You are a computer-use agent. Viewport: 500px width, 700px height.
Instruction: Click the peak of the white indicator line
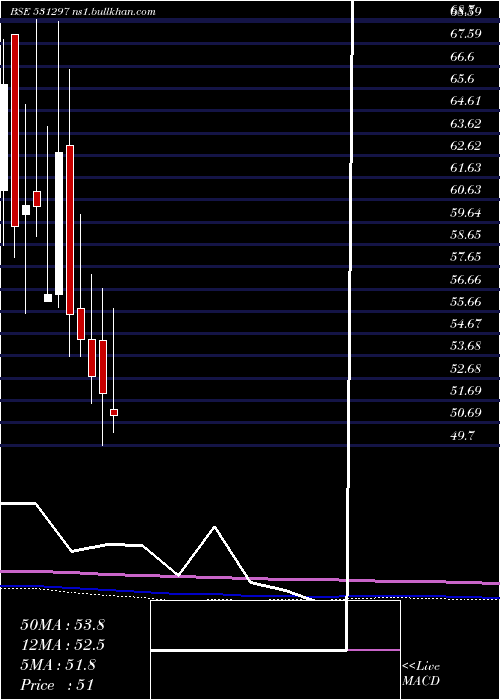pos(215,527)
